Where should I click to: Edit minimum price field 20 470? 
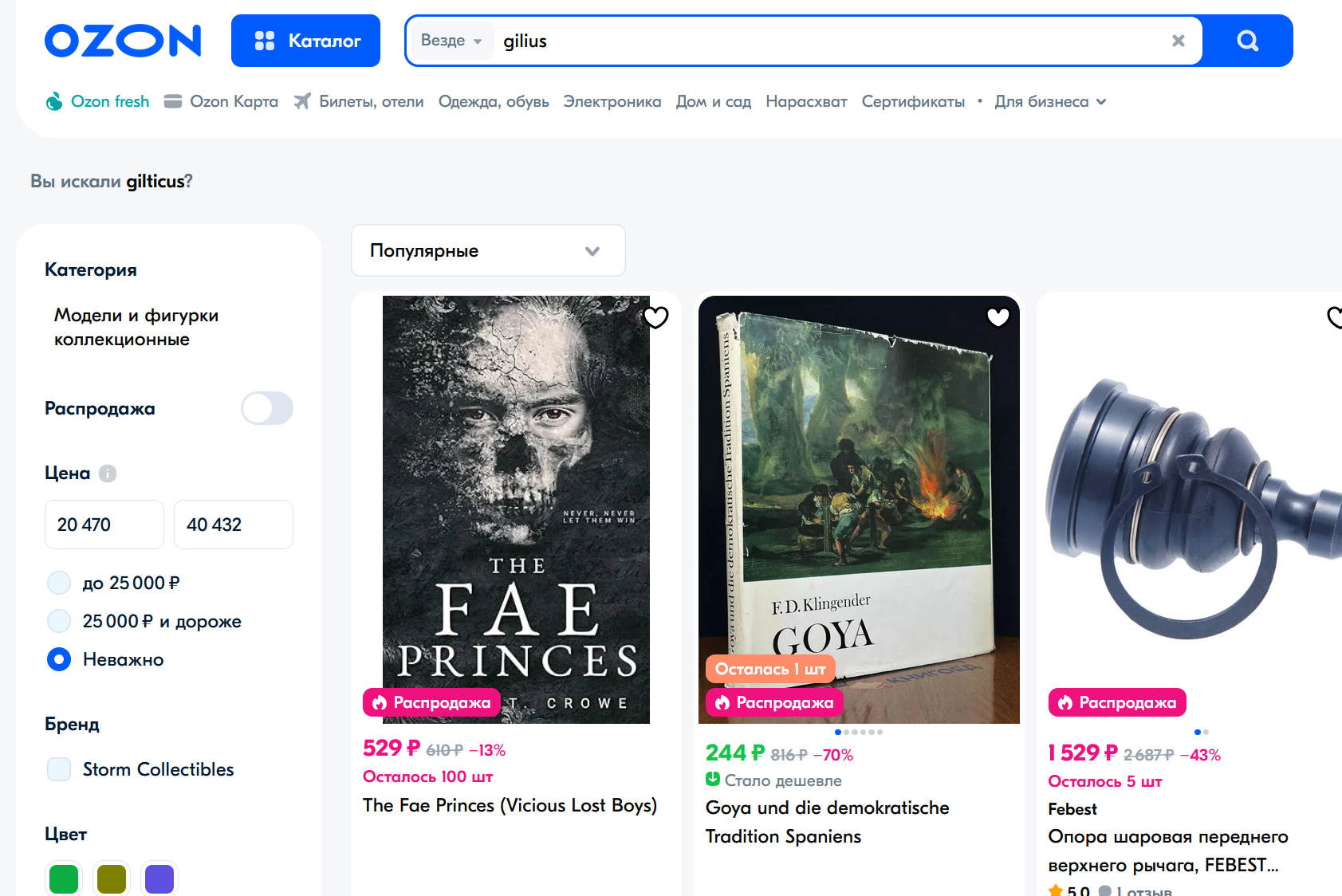tap(104, 525)
